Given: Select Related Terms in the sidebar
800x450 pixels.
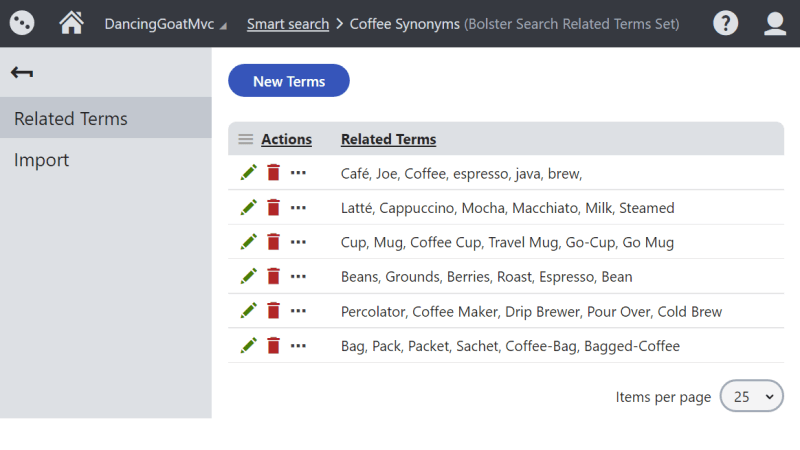Looking at the screenshot, I should (71, 118).
